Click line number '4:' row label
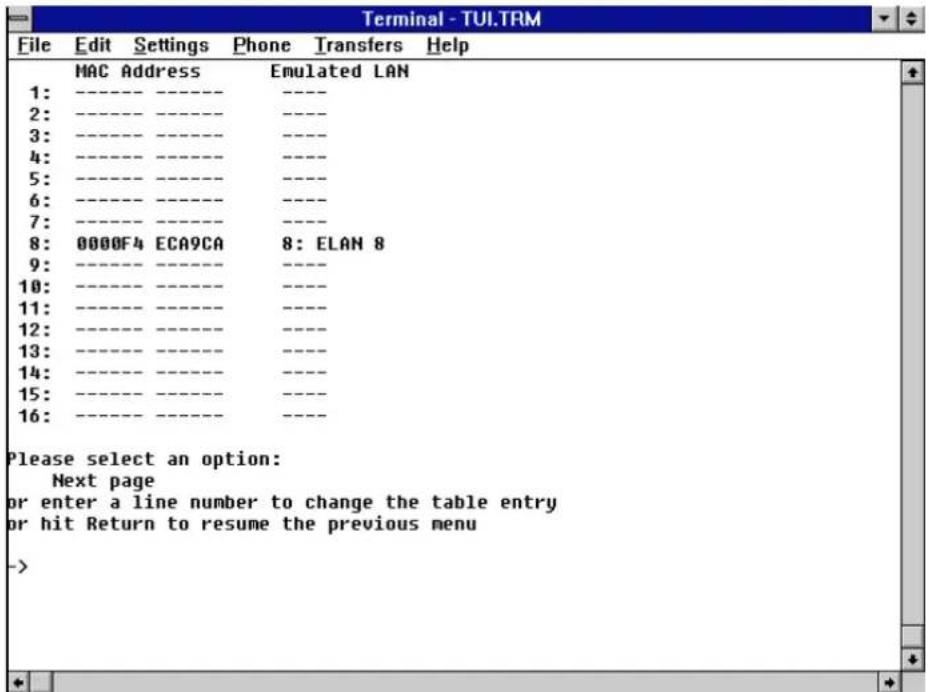Image resolution: width=929 pixels, height=692 pixels. pos(40,158)
